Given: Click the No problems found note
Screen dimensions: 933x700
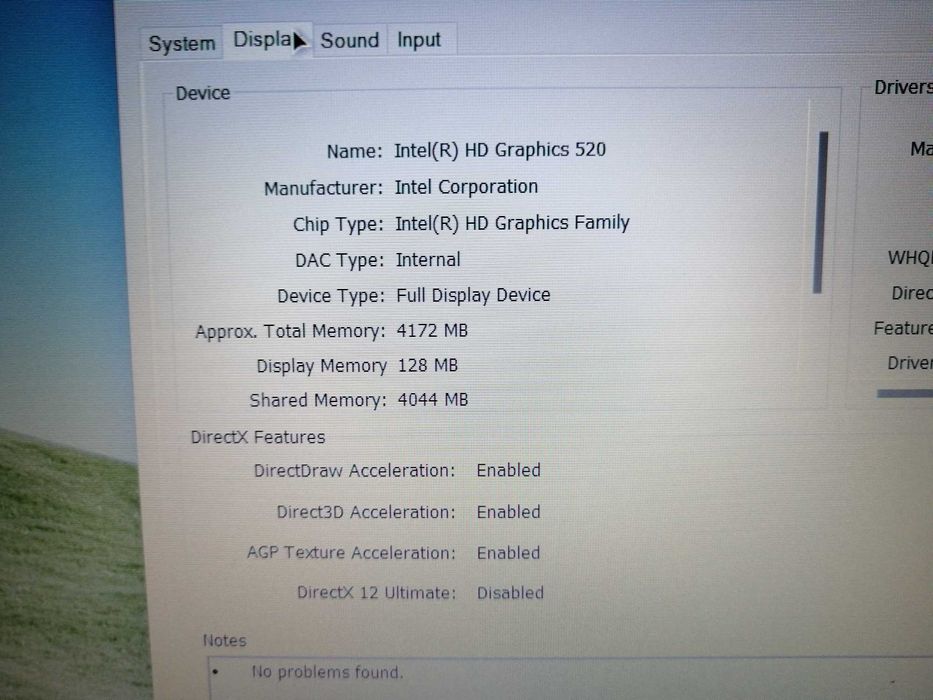Looking at the screenshot, I should 327,672.
